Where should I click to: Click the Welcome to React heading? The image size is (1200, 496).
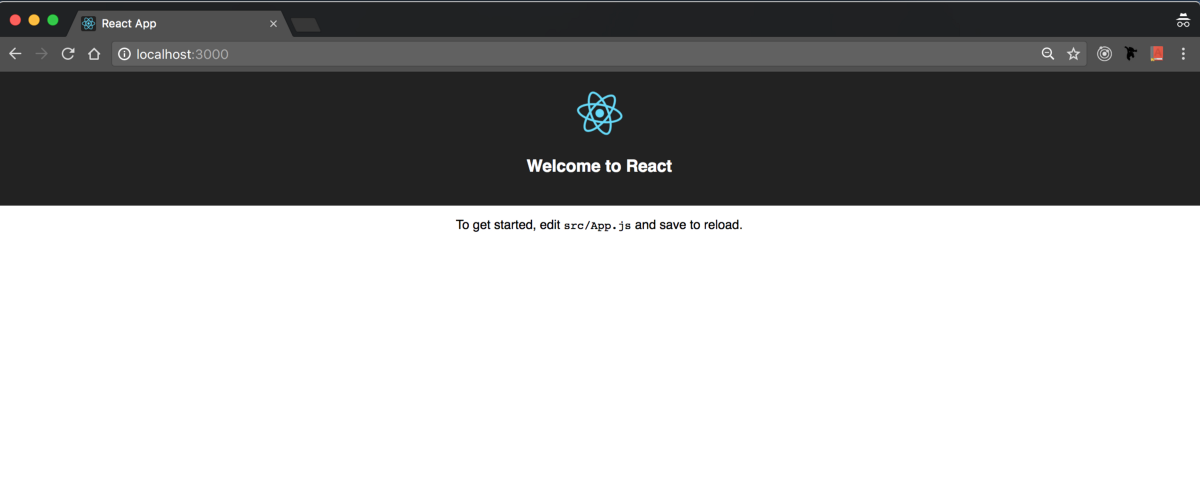tap(599, 166)
